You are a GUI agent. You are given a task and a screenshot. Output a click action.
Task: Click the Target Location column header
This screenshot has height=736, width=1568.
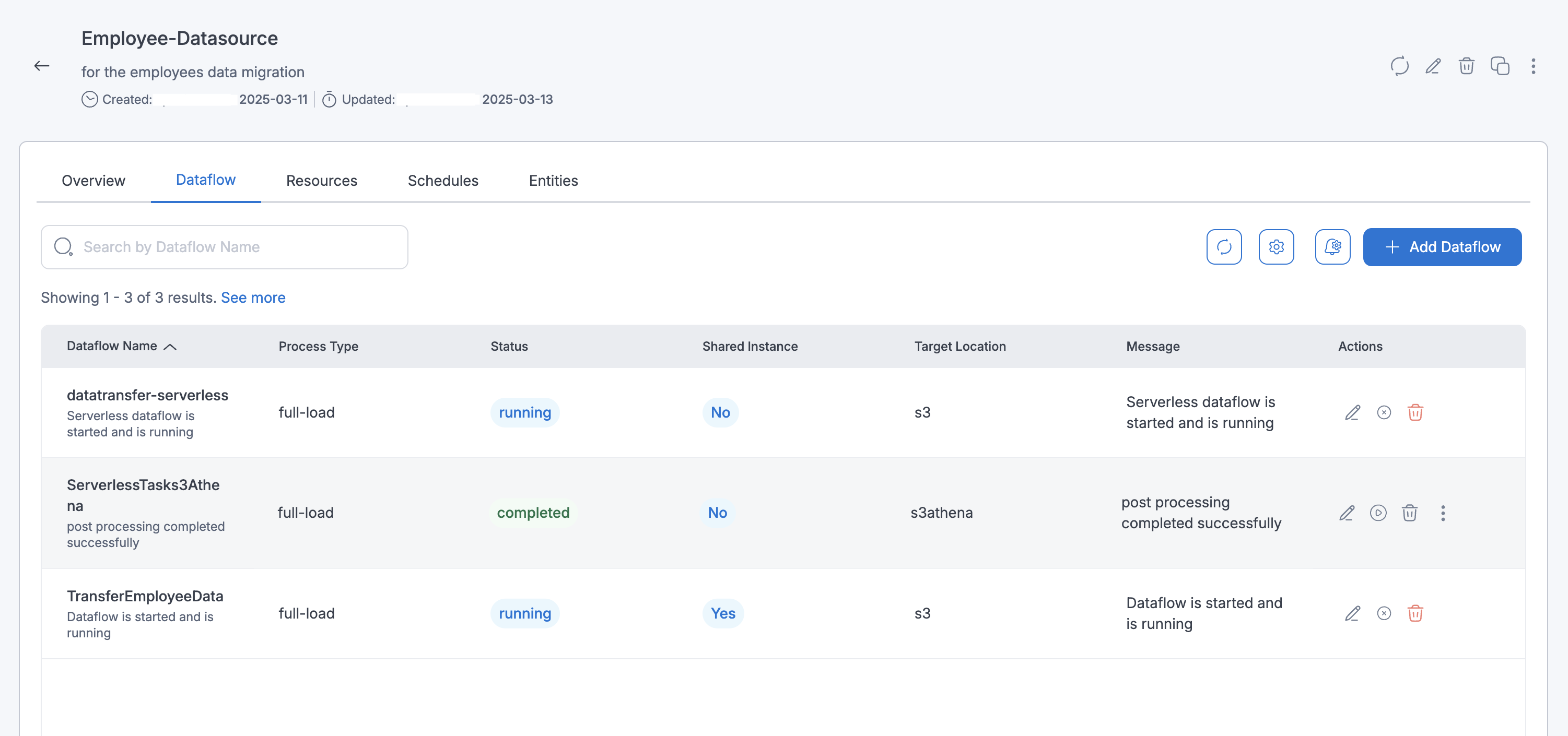[960, 346]
